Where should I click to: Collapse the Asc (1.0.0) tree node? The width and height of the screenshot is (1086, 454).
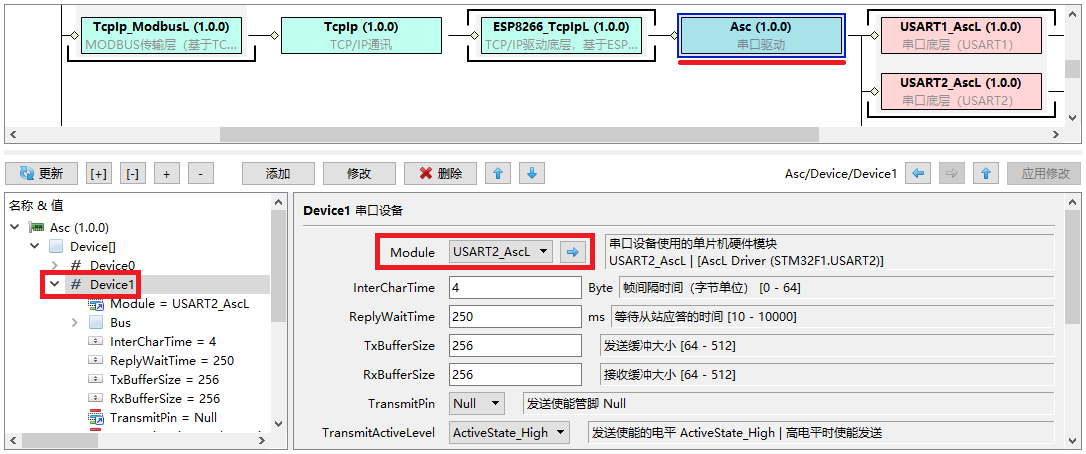pos(15,227)
